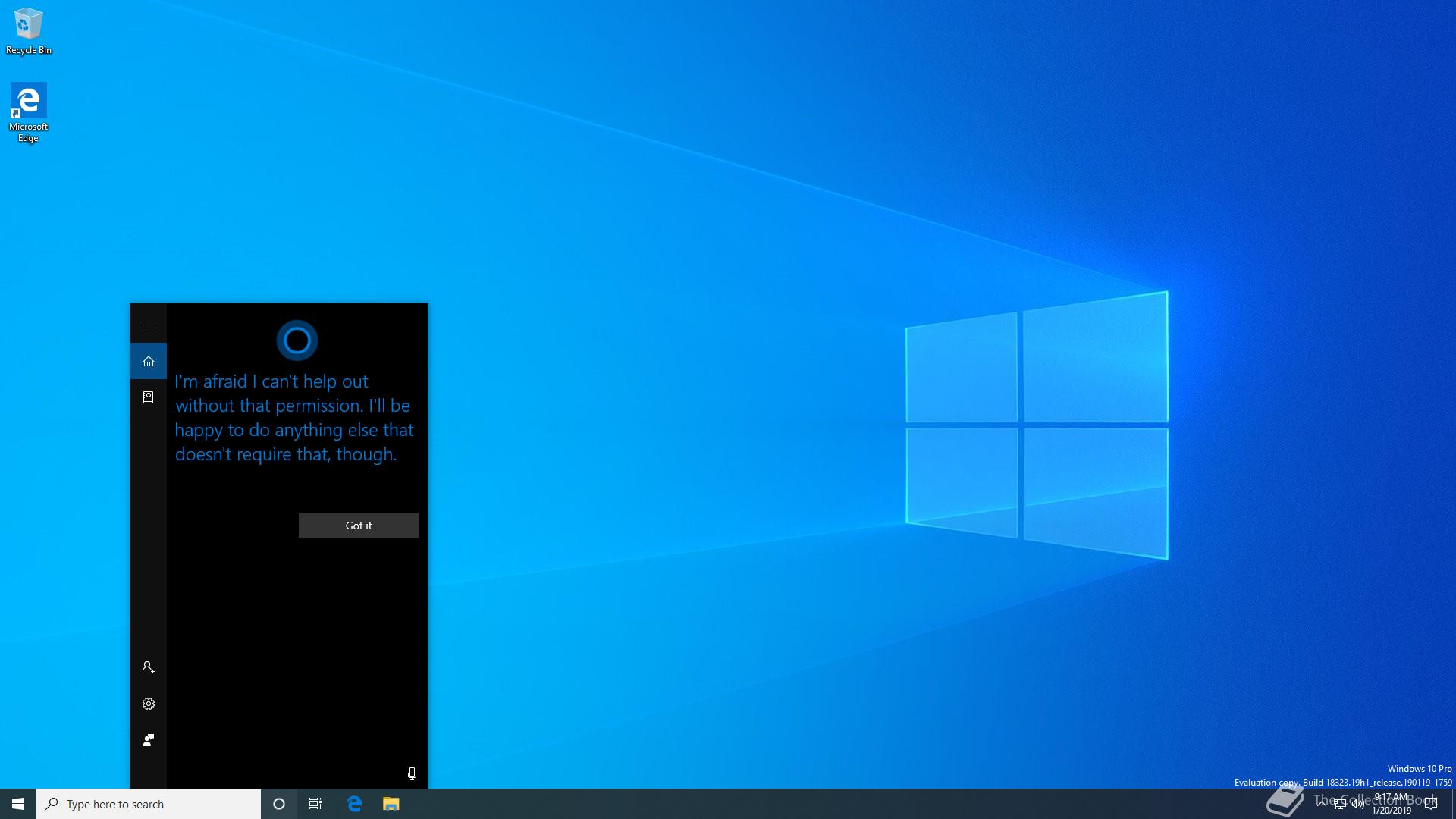The height and width of the screenshot is (819, 1456).
Task: Show hidden icons in system tray
Action: point(1322,804)
